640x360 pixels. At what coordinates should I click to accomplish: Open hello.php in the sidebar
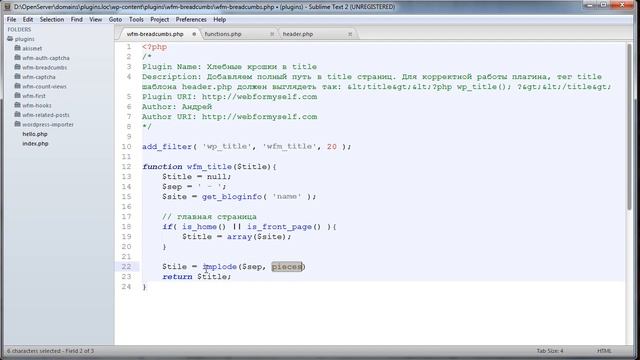pos(35,134)
